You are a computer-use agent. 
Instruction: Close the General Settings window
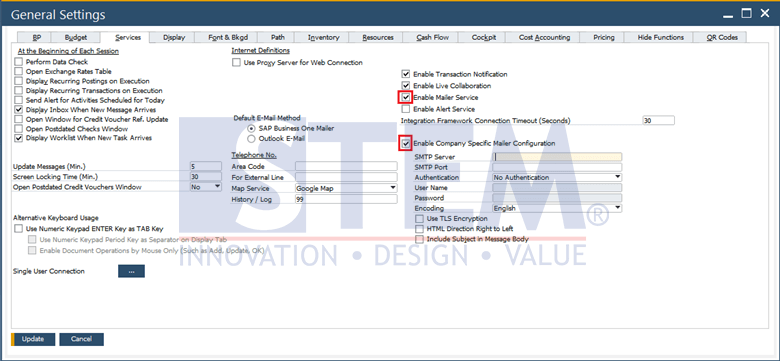(765, 14)
